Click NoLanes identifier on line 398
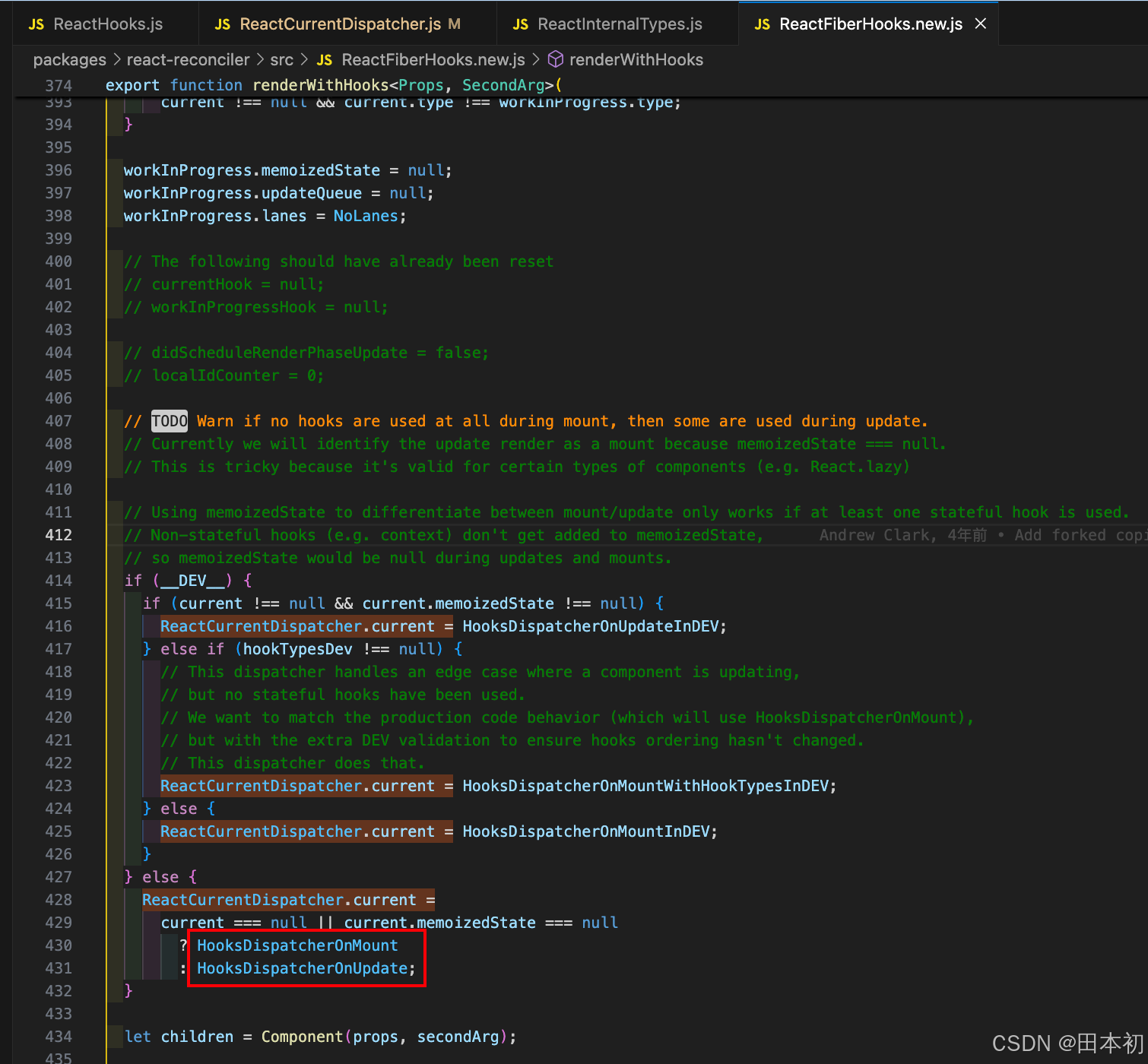The height and width of the screenshot is (1064, 1148). [366, 216]
